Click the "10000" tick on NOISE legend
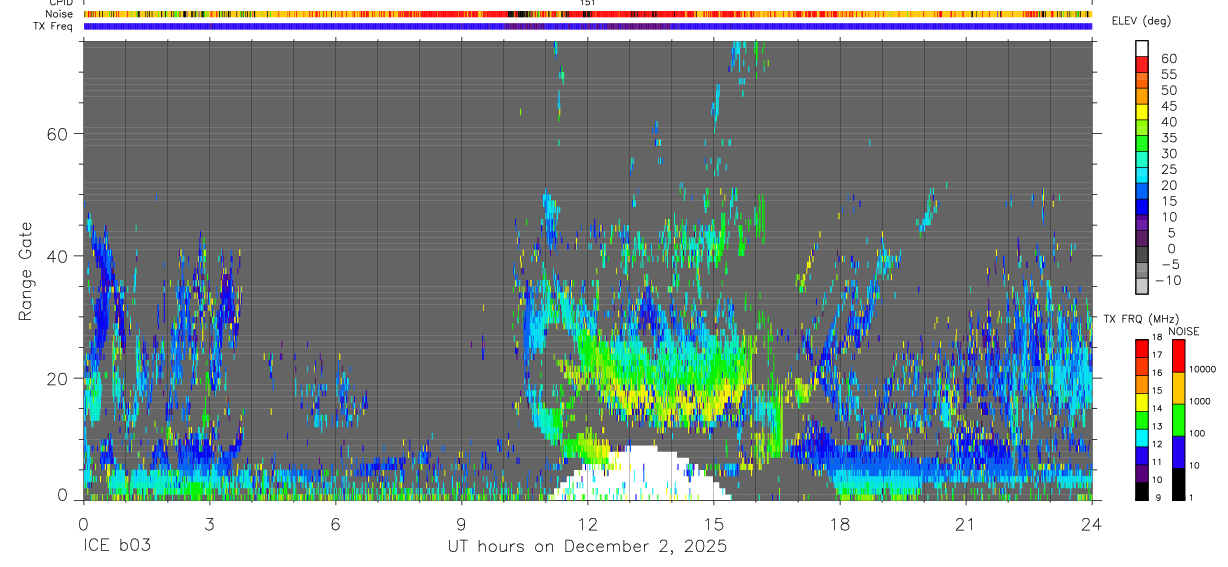This screenshot has width=1228, height=567. coord(1202,369)
